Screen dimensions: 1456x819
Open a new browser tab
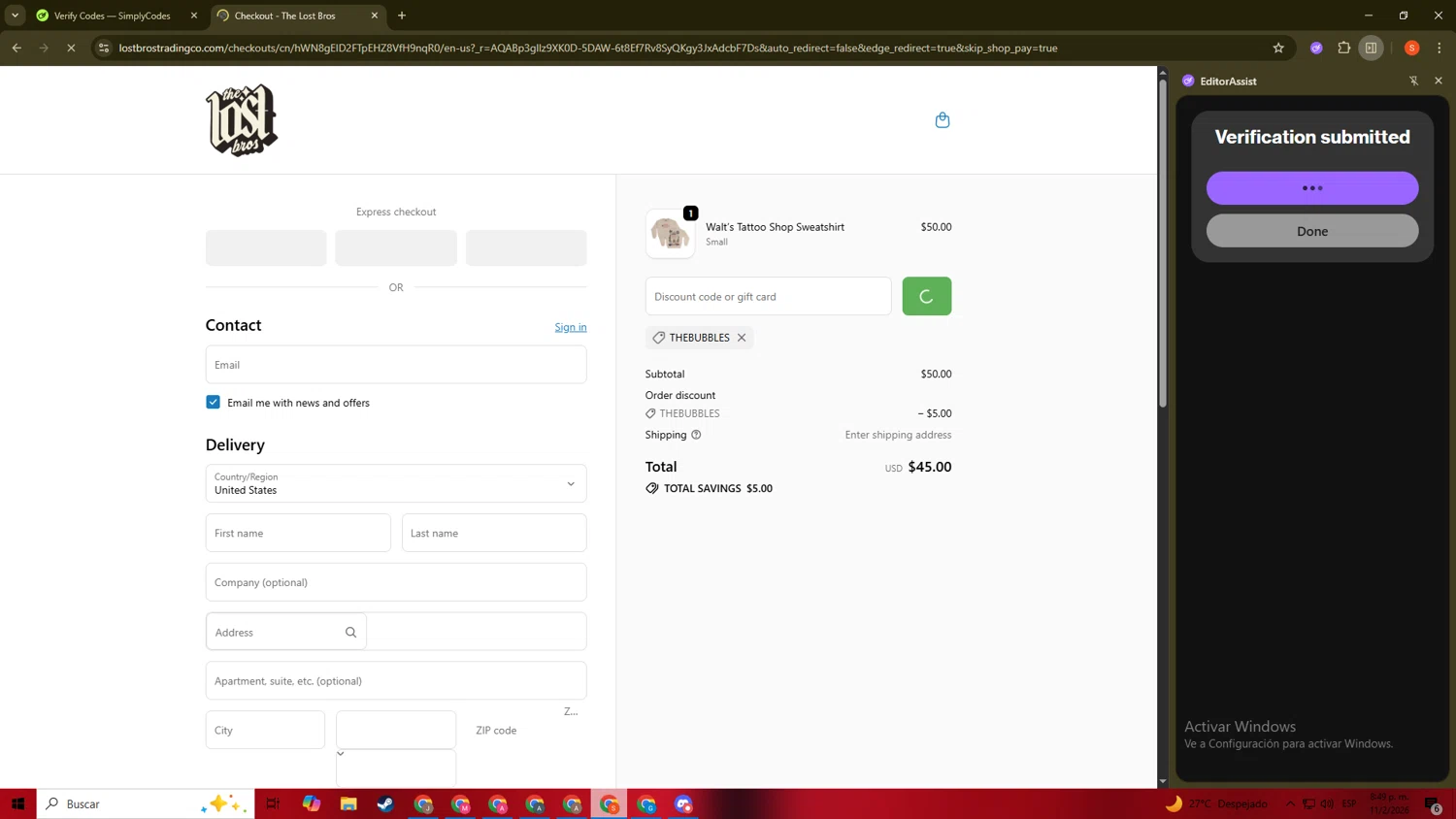402,16
